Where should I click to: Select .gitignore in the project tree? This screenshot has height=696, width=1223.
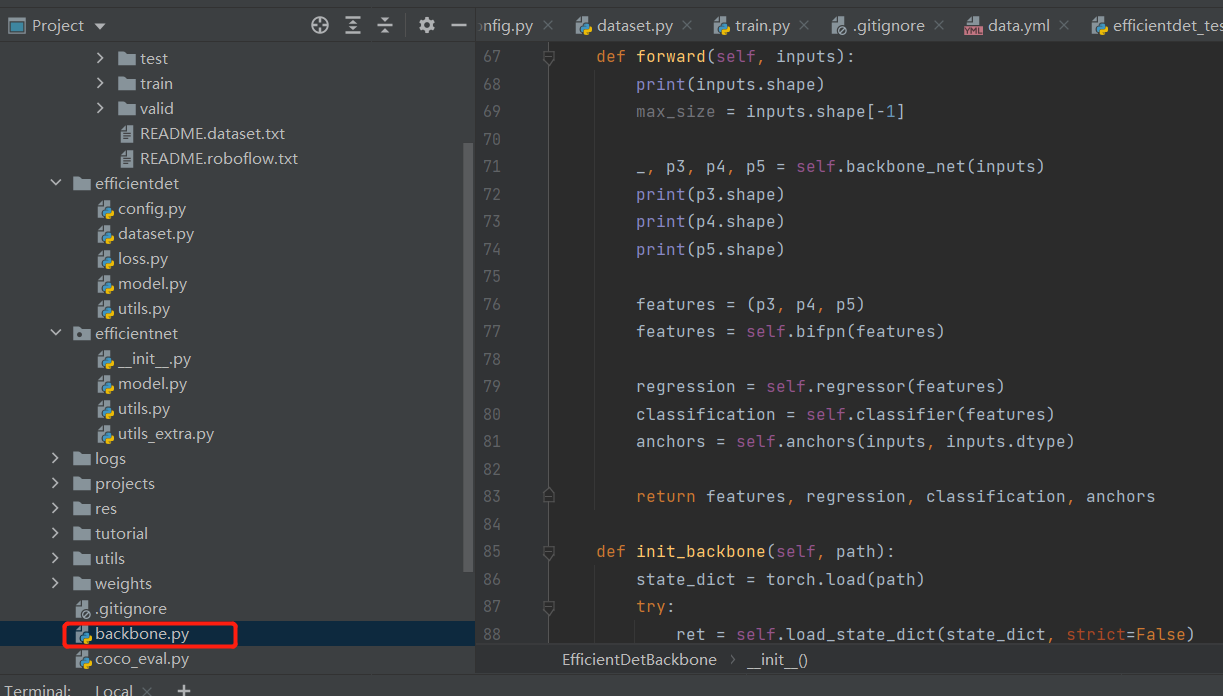pos(131,609)
